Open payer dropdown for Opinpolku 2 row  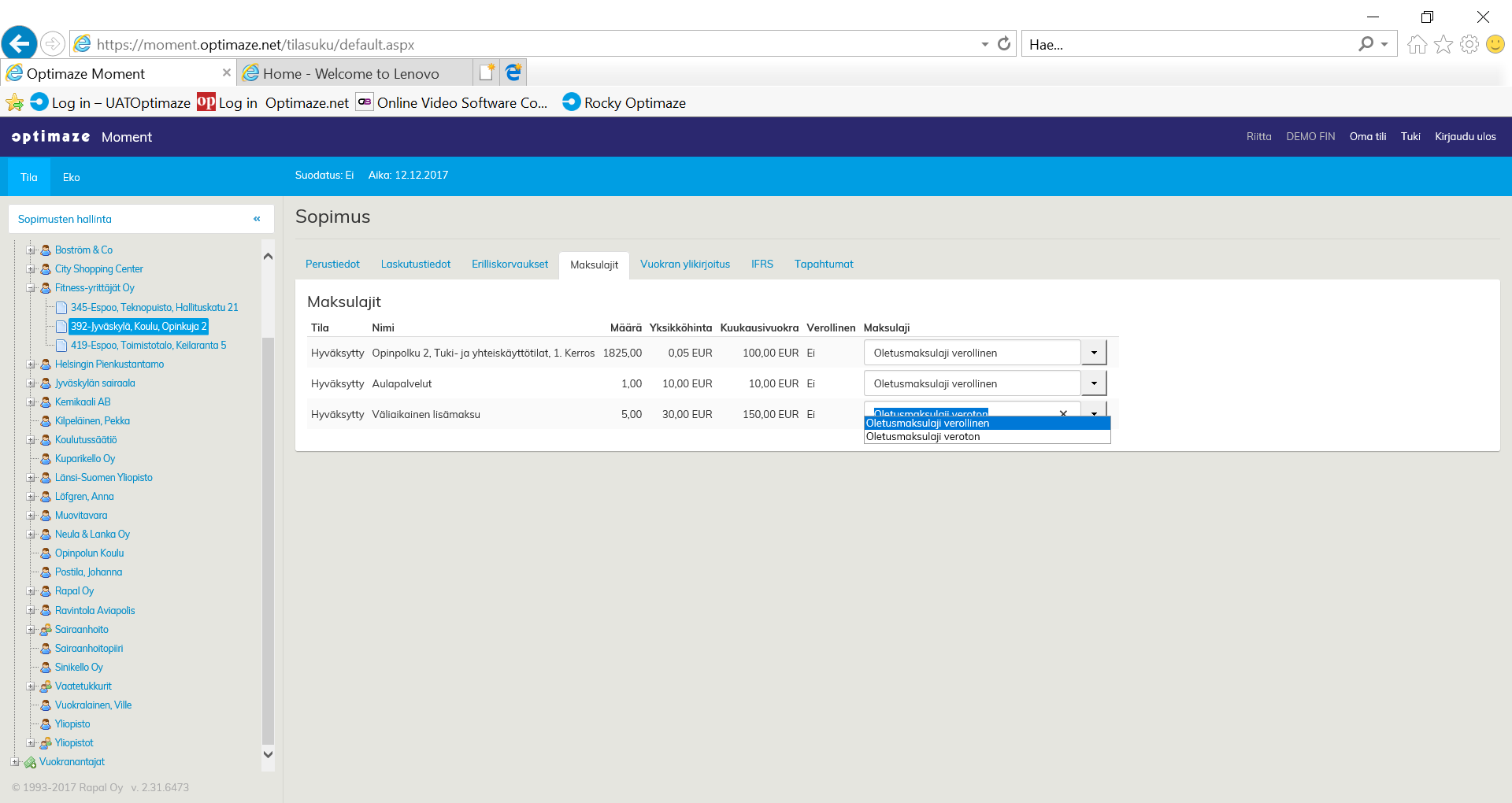pos(1093,353)
